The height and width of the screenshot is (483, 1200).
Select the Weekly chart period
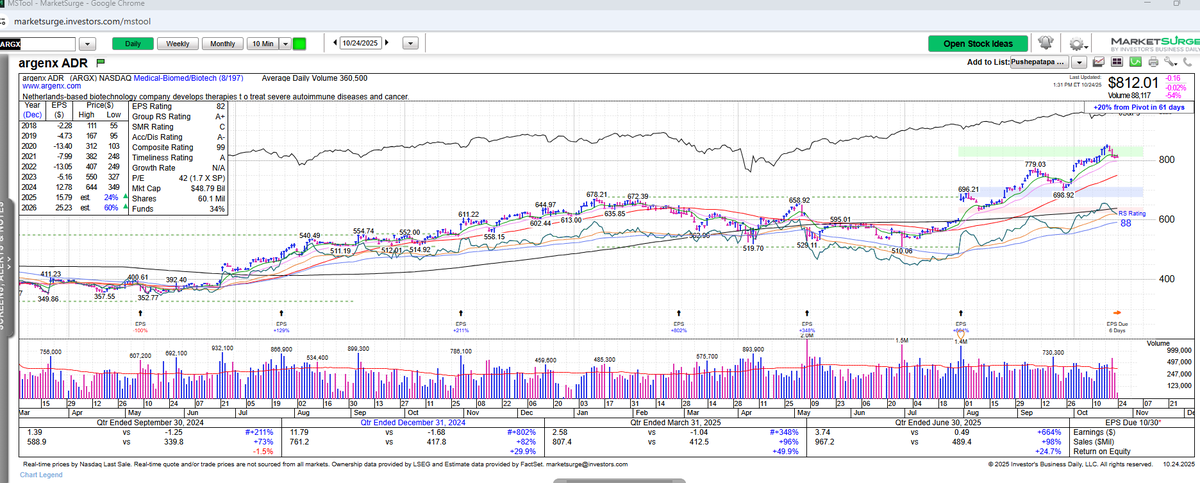click(178, 44)
